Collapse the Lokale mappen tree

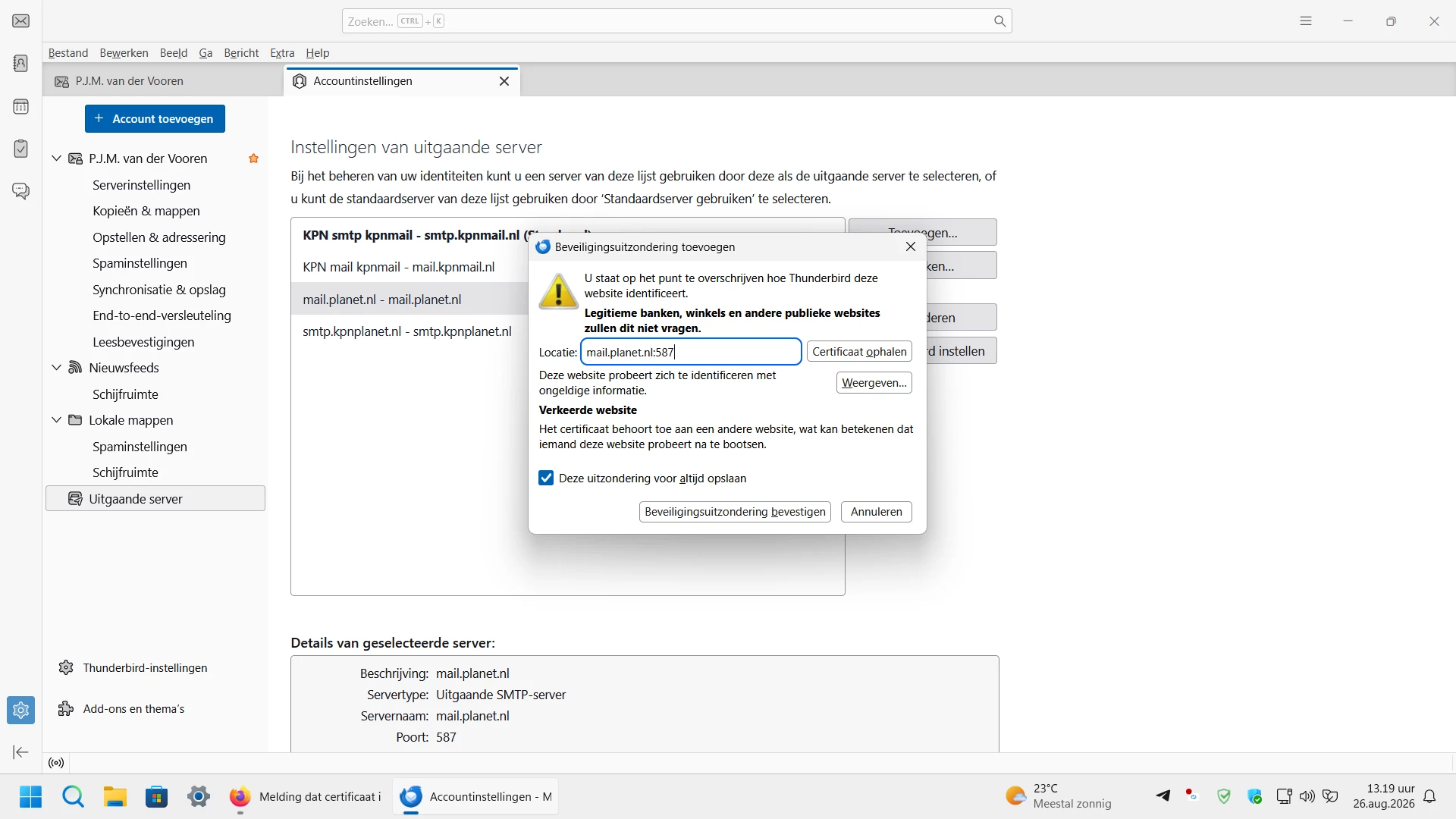[56, 420]
